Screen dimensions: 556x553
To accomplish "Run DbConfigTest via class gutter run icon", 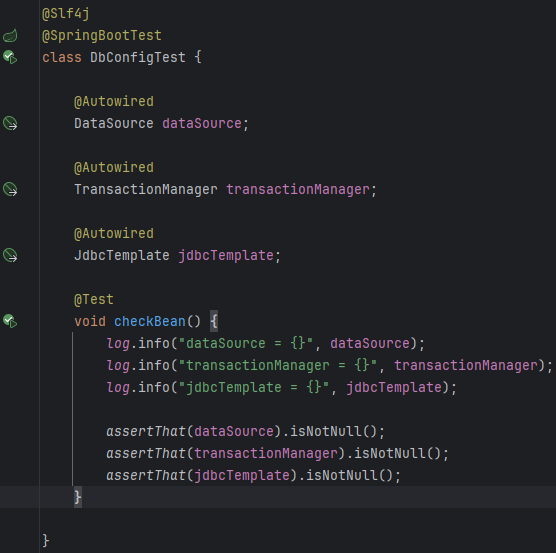I will (10, 57).
